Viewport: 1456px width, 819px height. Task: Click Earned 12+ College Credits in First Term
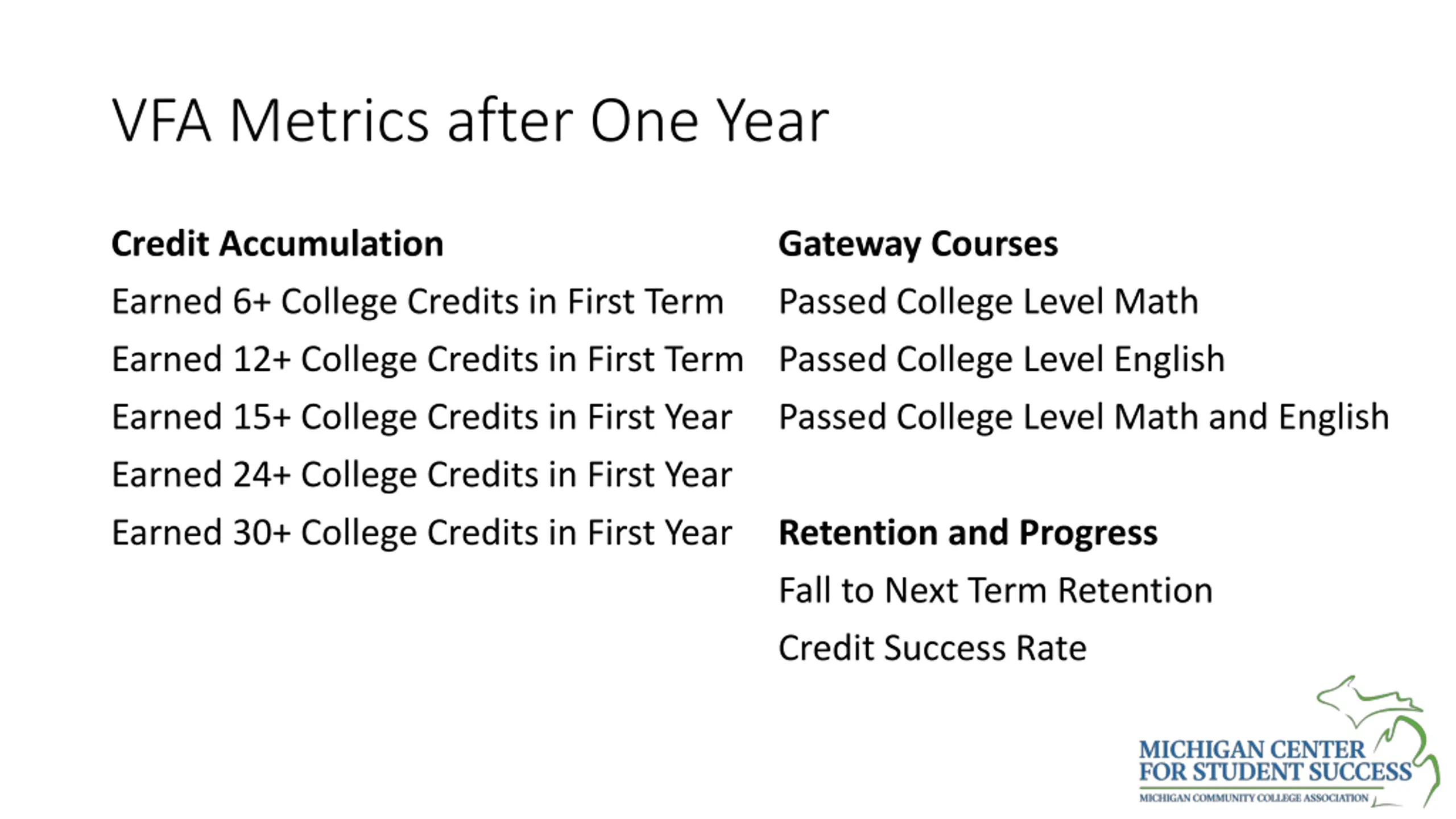coord(428,359)
